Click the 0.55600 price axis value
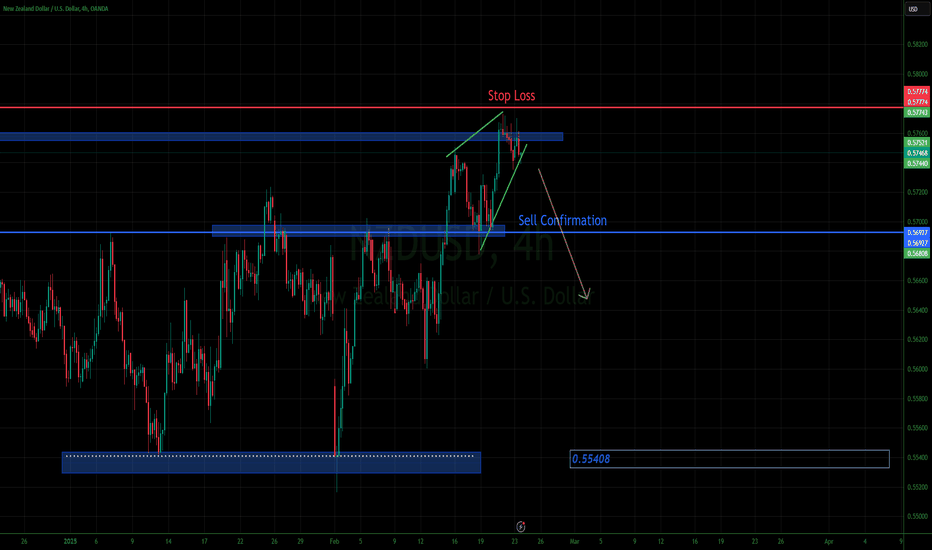The width and height of the screenshot is (932, 550). pos(917,428)
